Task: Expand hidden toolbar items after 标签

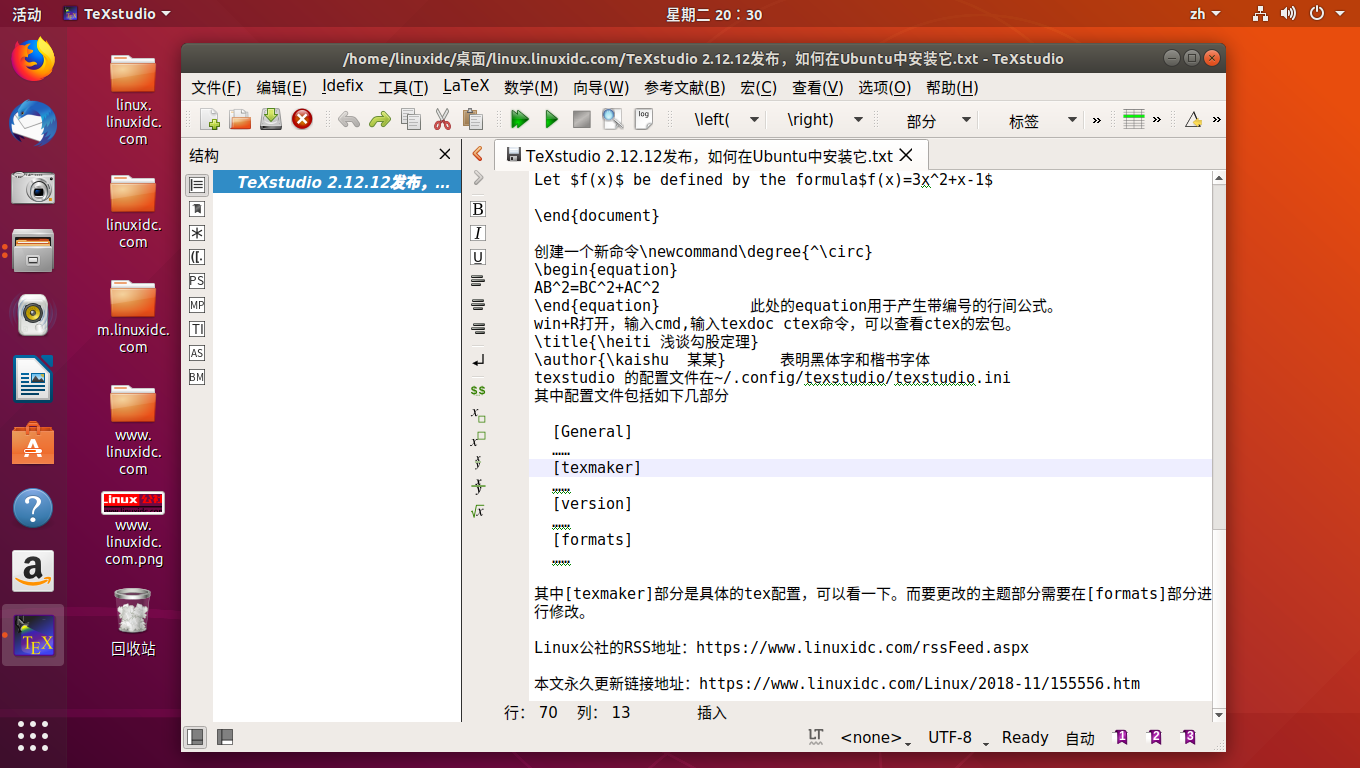Action: tap(1097, 120)
